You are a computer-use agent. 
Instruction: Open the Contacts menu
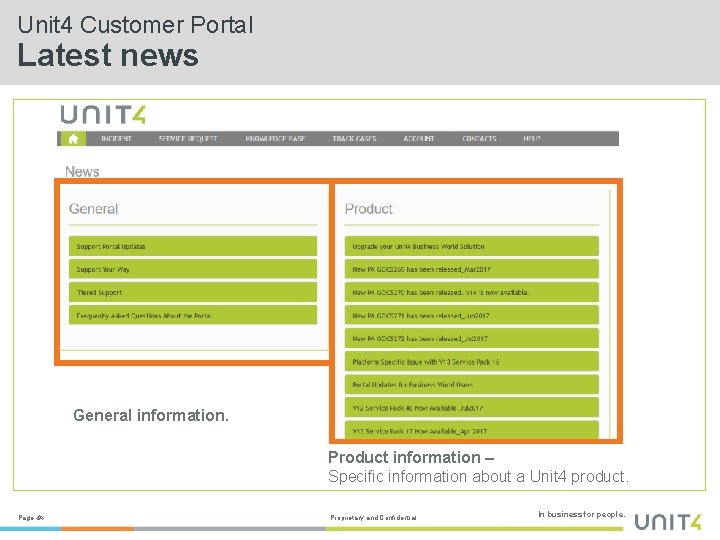[x=479, y=139]
